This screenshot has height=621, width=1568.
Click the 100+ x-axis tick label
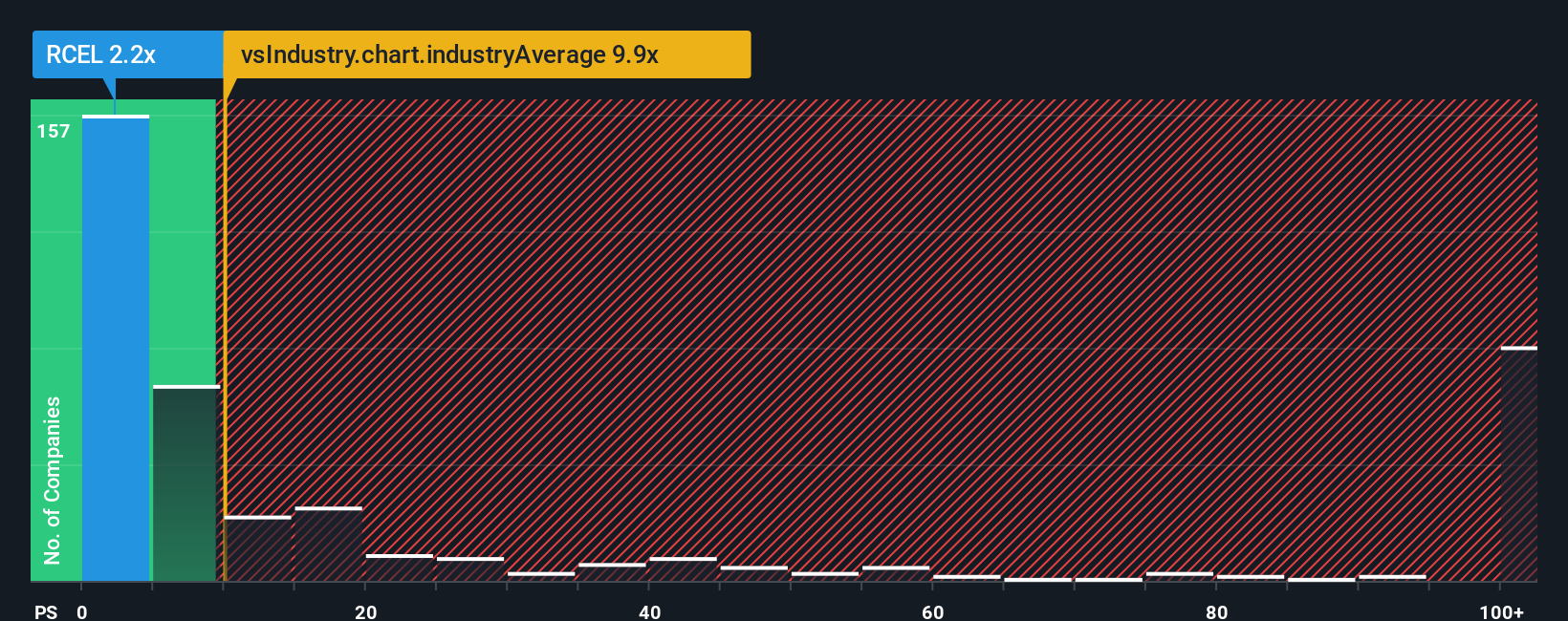1501,611
